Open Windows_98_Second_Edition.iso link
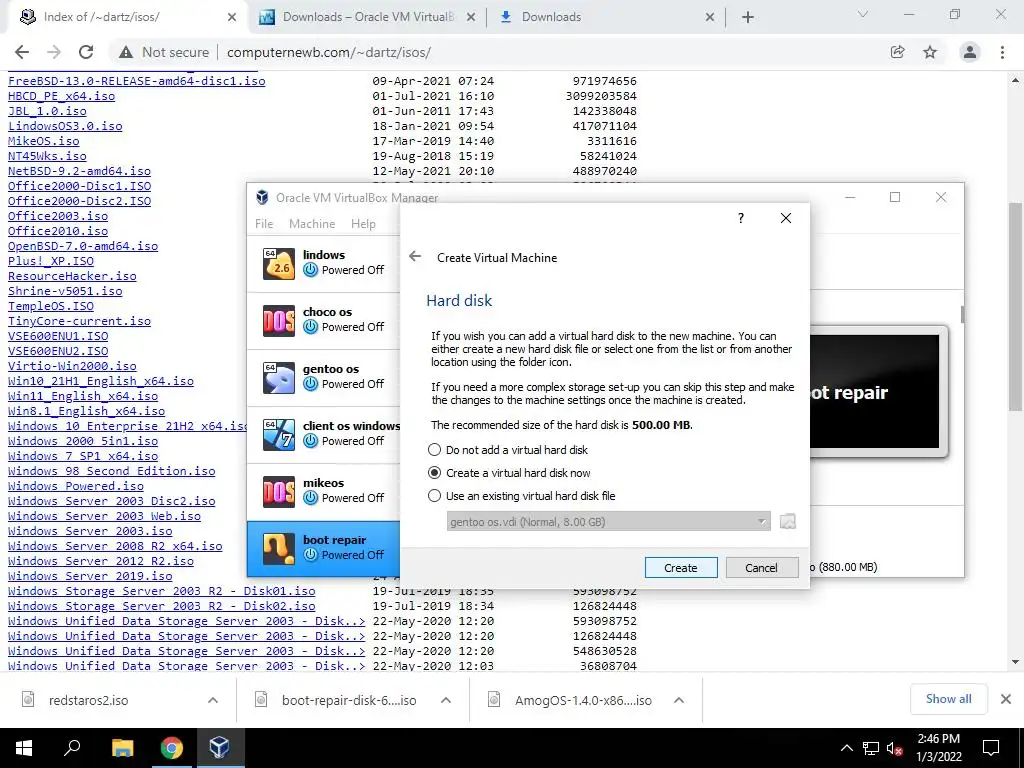The height and width of the screenshot is (768, 1024). pos(112,471)
